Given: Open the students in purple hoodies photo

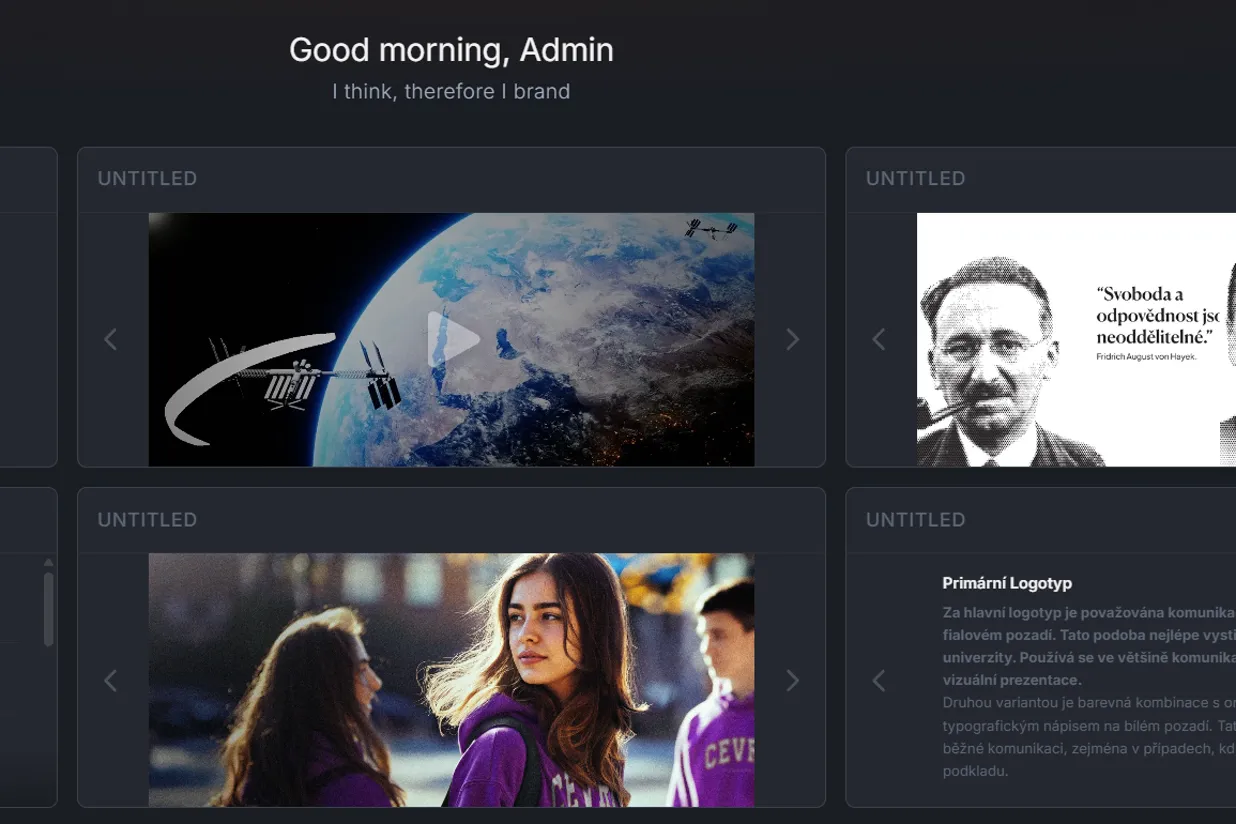Looking at the screenshot, I should click(x=451, y=680).
